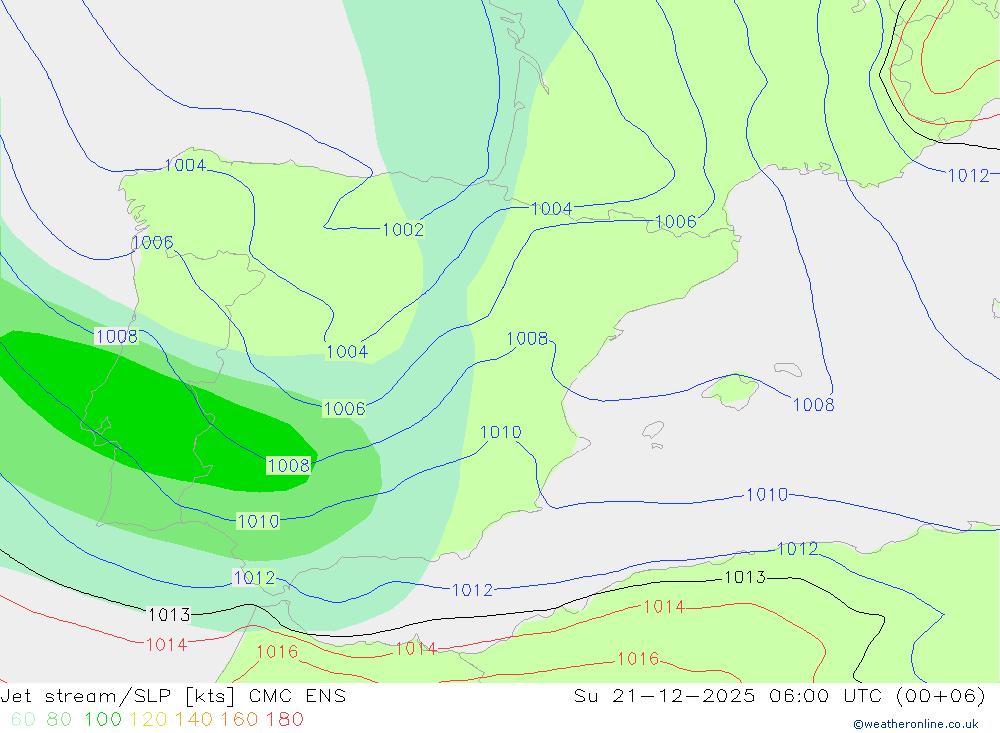
Task: Click the 1006 label on the Portuguese coast
Action: 153,242
